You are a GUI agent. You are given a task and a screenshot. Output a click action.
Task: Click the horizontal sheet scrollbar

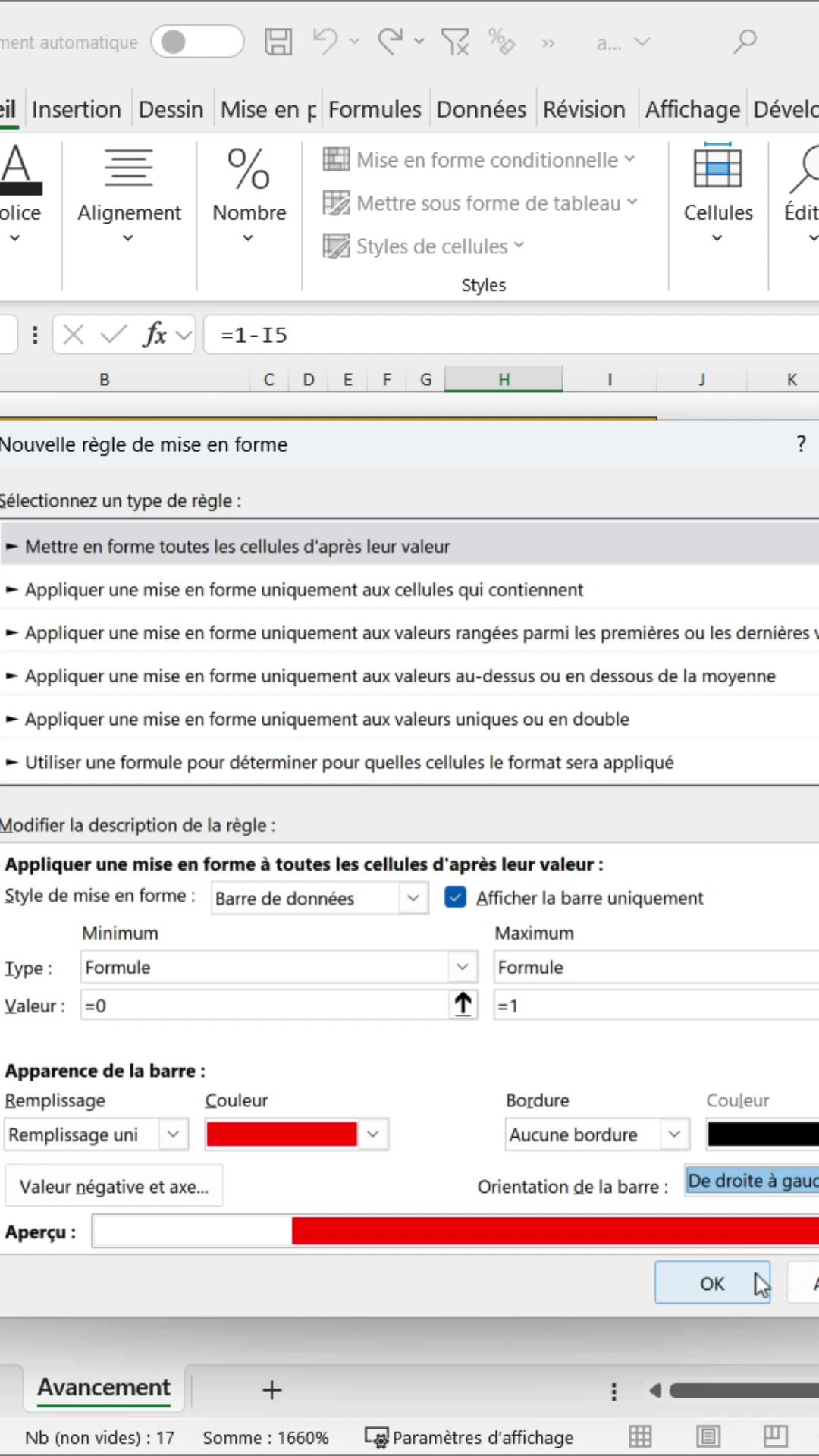[x=743, y=1390]
